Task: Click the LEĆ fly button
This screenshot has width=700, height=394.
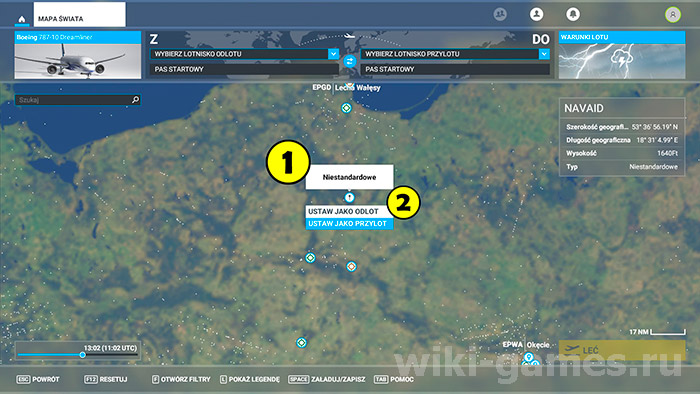Action: [622, 350]
